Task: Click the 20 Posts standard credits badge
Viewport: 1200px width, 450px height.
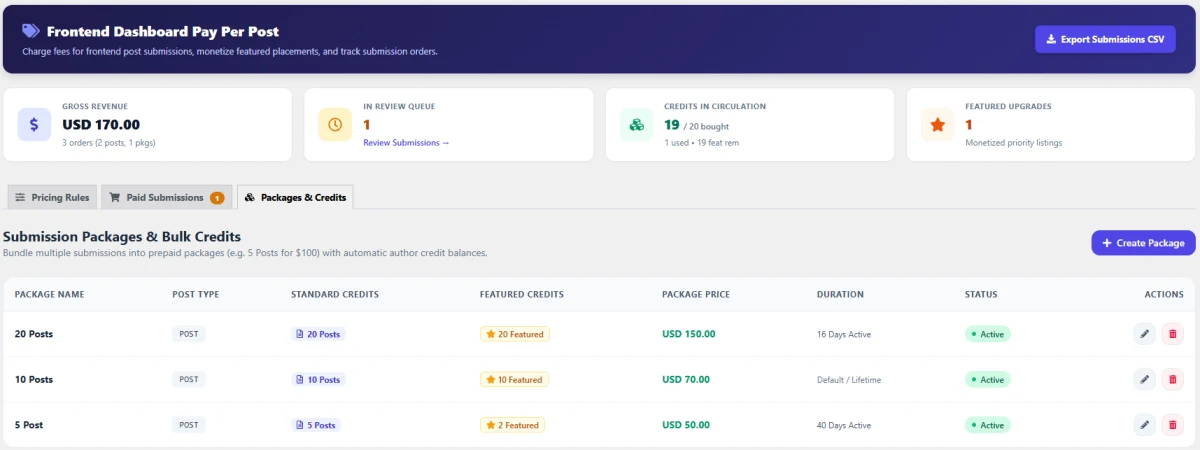Action: pyautogui.click(x=318, y=334)
